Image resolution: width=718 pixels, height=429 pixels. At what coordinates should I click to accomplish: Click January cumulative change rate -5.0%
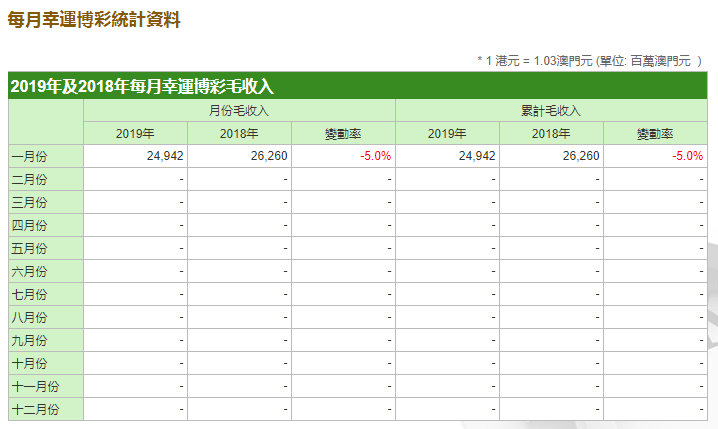point(687,156)
